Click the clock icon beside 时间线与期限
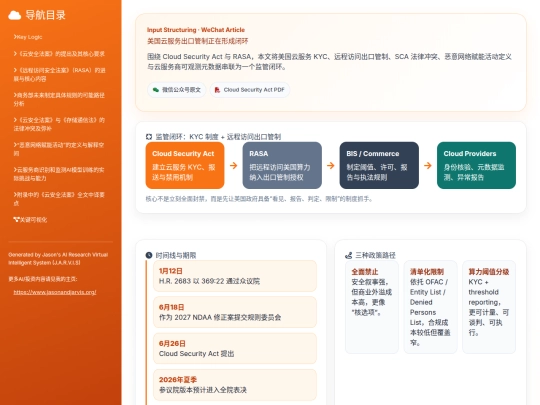 149,255
